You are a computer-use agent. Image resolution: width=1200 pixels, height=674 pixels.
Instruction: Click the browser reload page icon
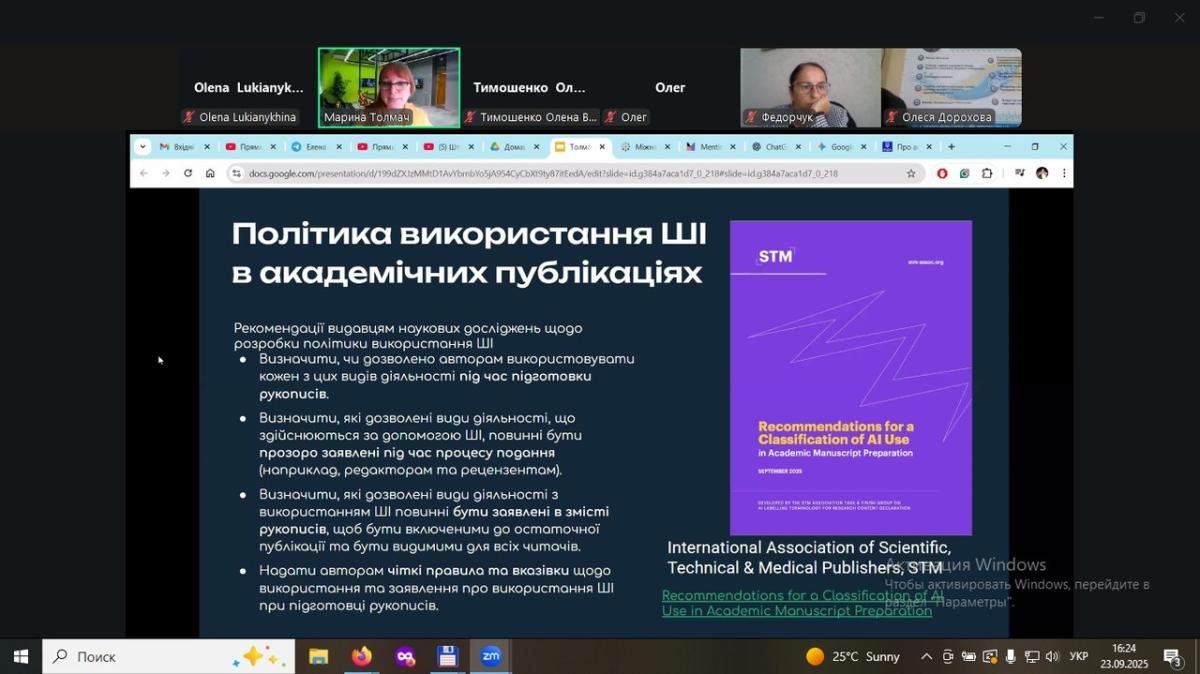(x=188, y=173)
